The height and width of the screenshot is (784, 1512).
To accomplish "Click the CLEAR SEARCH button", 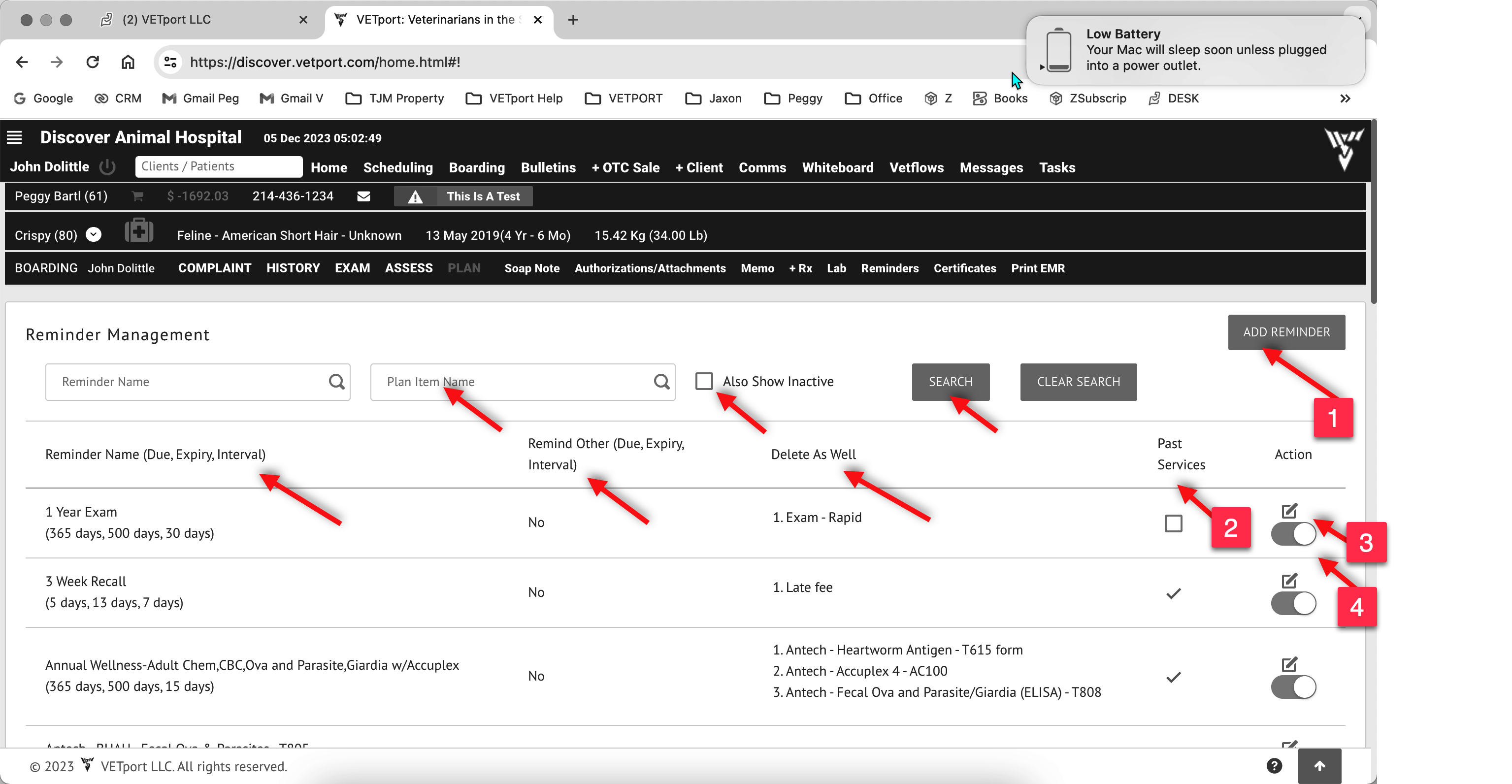I will tap(1078, 382).
